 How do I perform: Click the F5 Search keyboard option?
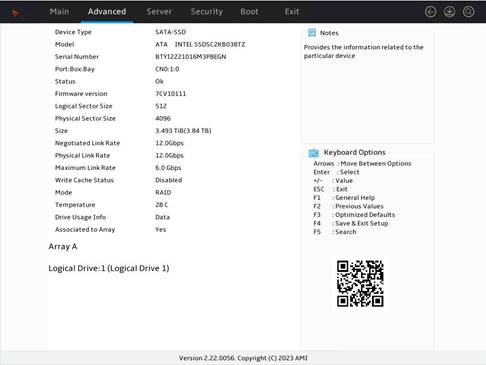(x=335, y=232)
